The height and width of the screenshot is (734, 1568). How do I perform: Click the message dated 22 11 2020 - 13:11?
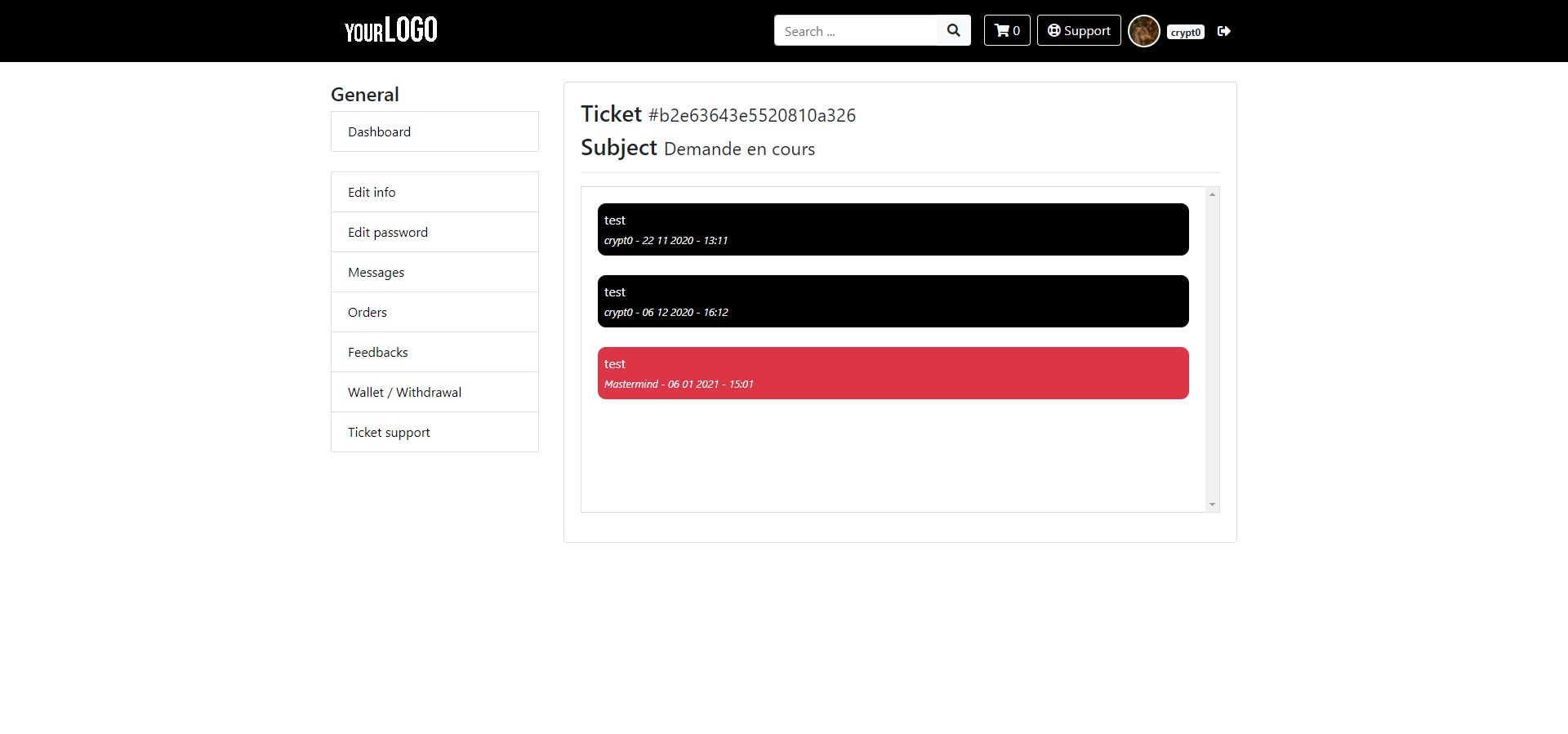click(893, 229)
